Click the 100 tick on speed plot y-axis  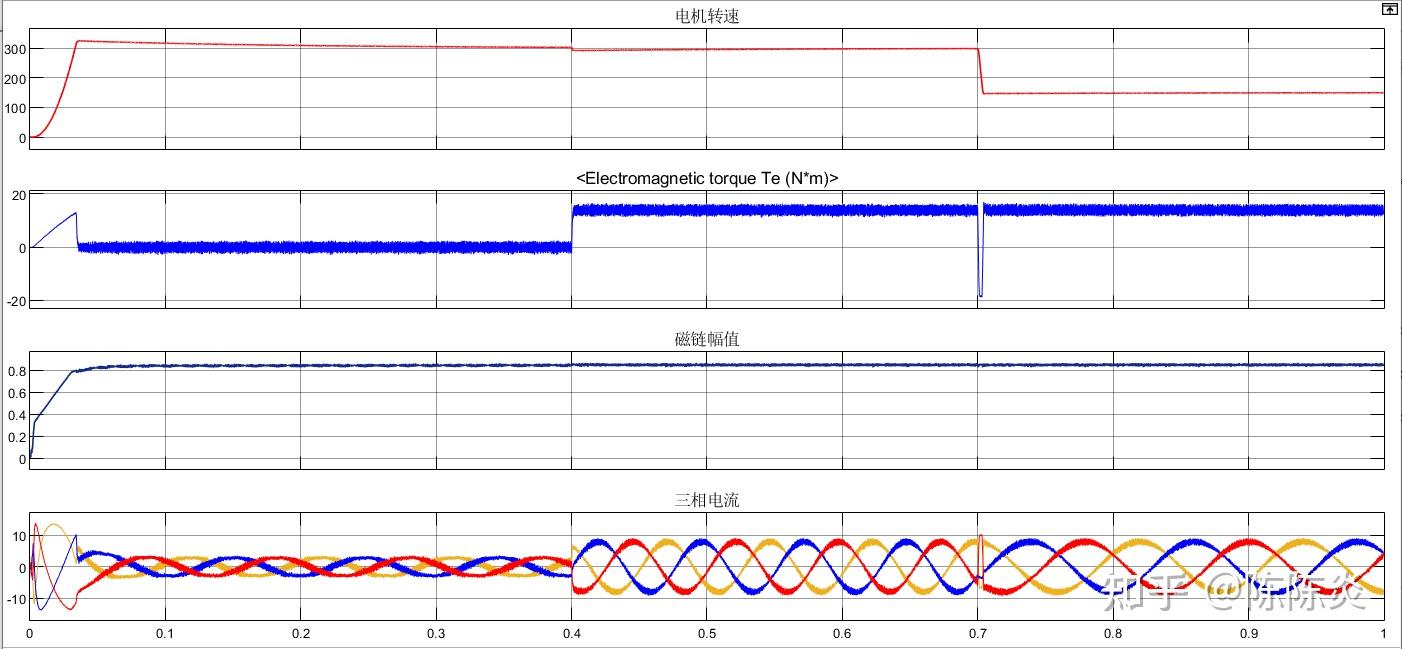pos(14,109)
